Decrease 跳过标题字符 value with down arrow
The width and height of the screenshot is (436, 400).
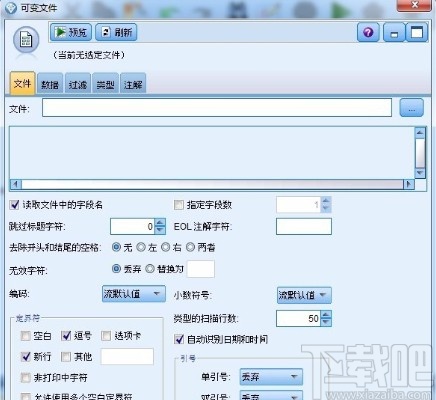[x=160, y=230]
